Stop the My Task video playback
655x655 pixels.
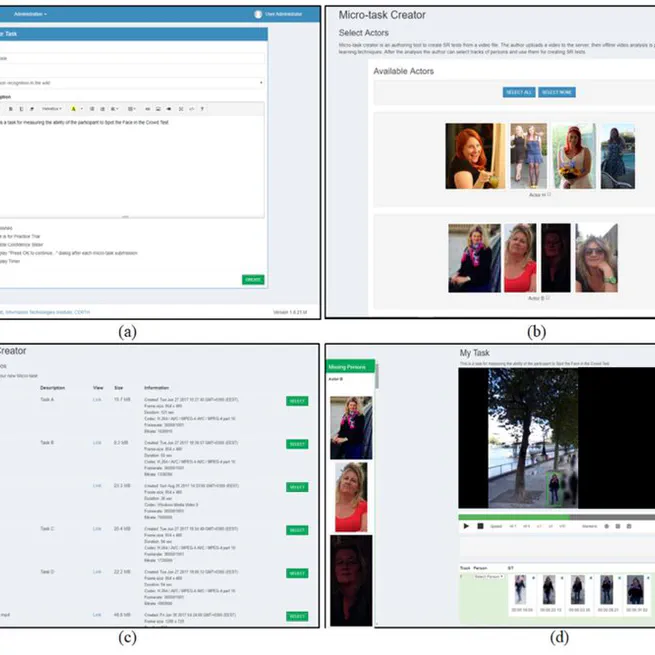tap(480, 526)
